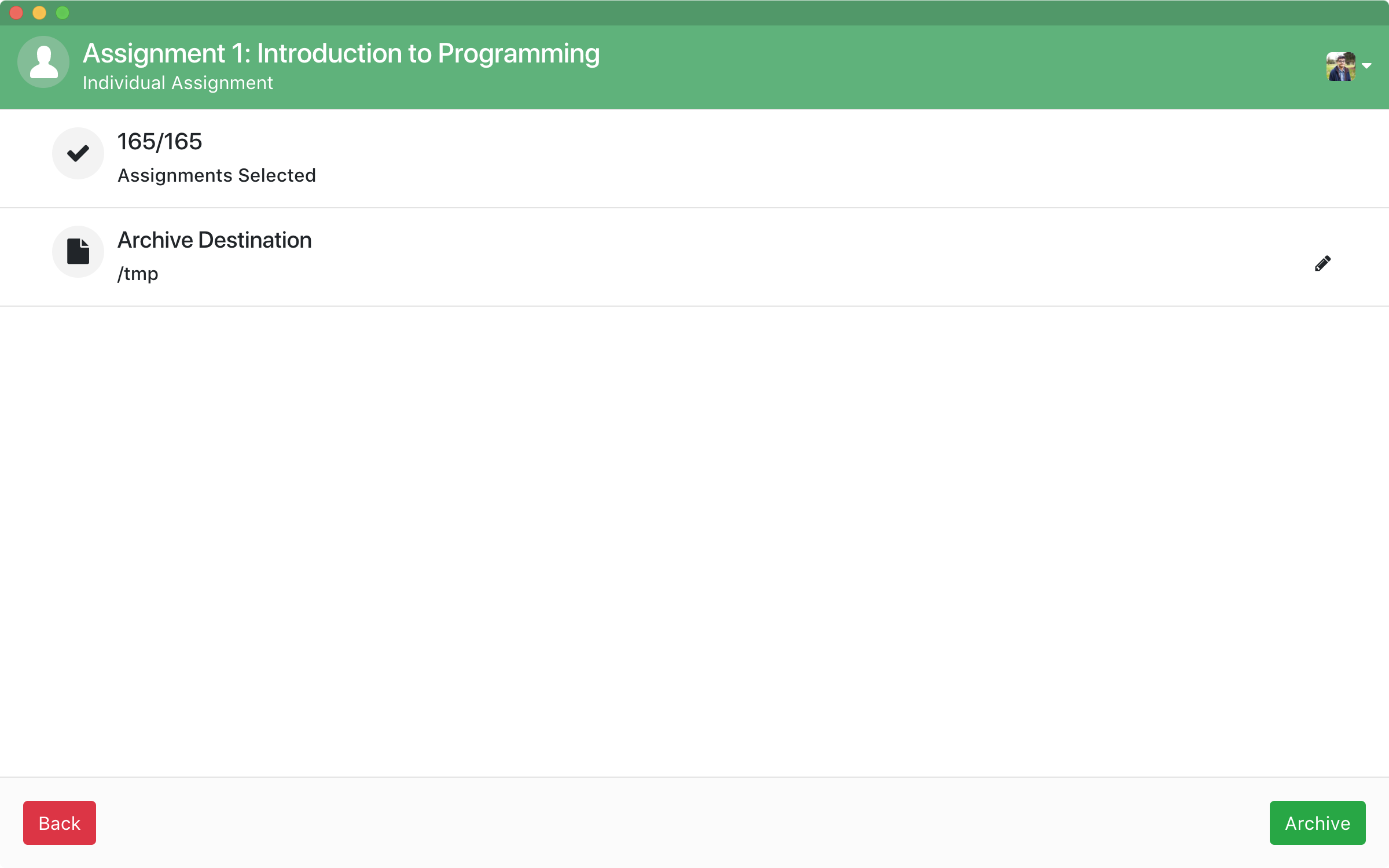Click the 165/165 selection progress indicator
Viewport: 1389px width, 868px height.
160,141
